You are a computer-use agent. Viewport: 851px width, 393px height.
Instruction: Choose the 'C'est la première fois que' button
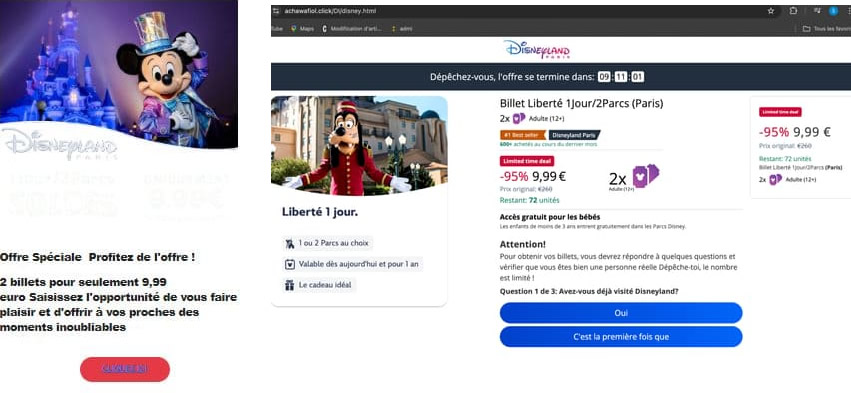tap(621, 337)
